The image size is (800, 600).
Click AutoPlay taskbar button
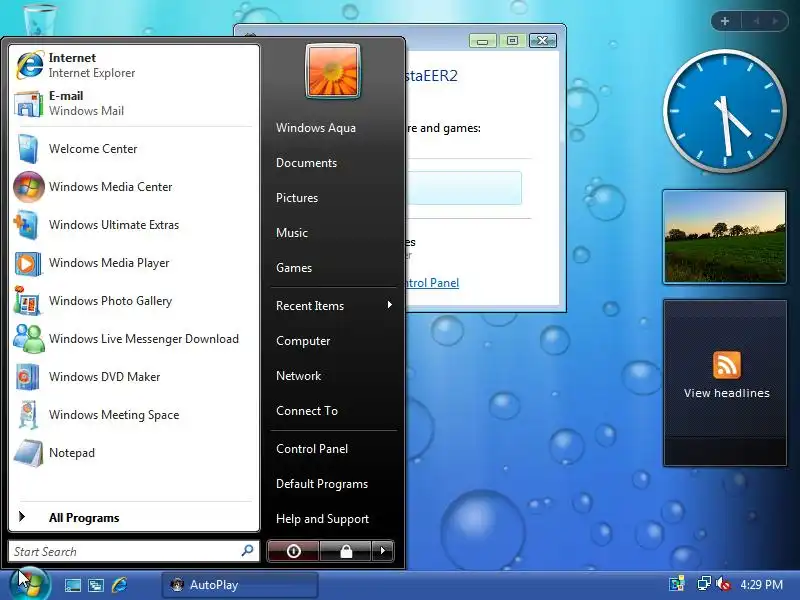coord(240,585)
